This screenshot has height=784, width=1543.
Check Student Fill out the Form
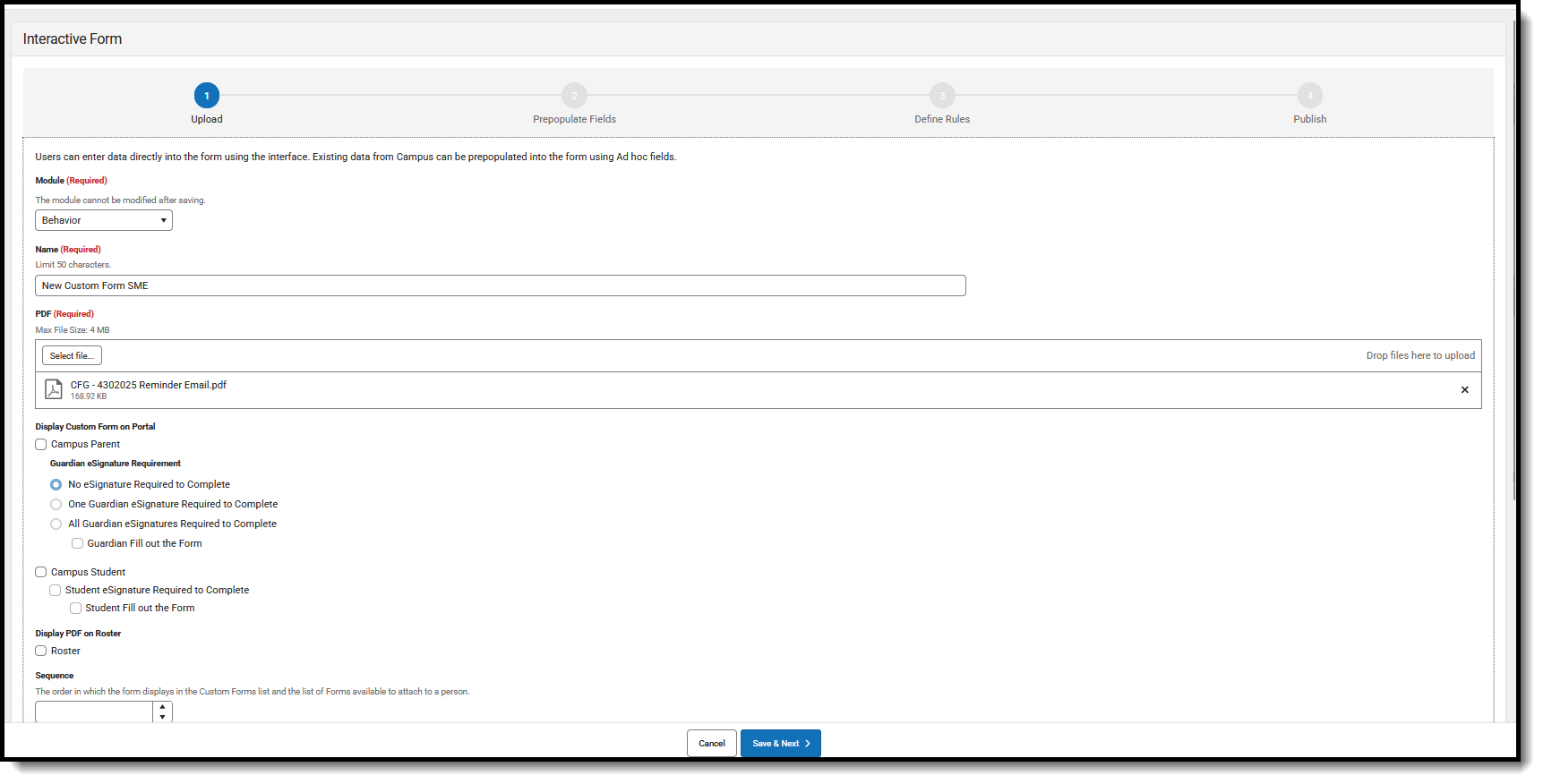tap(76, 608)
